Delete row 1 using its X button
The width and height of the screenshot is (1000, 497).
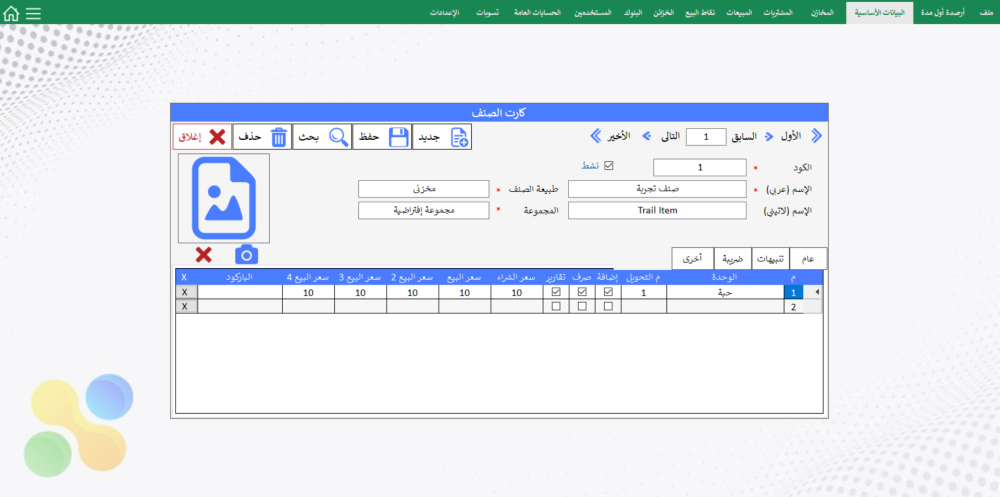(x=186, y=293)
